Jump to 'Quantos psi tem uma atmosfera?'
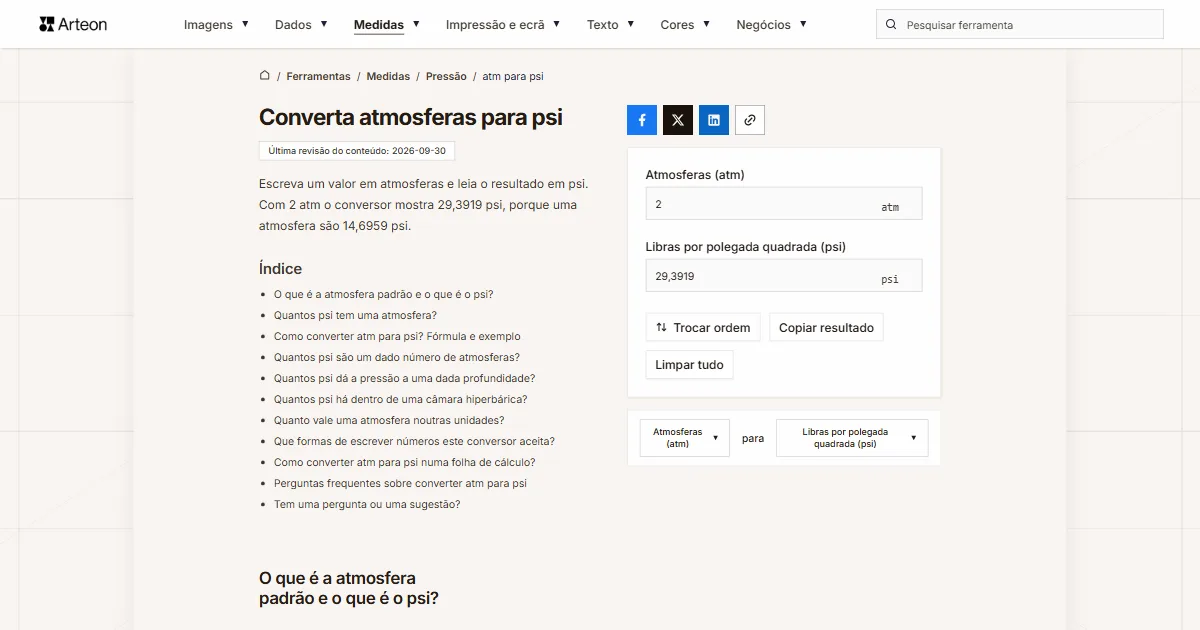 355,316
